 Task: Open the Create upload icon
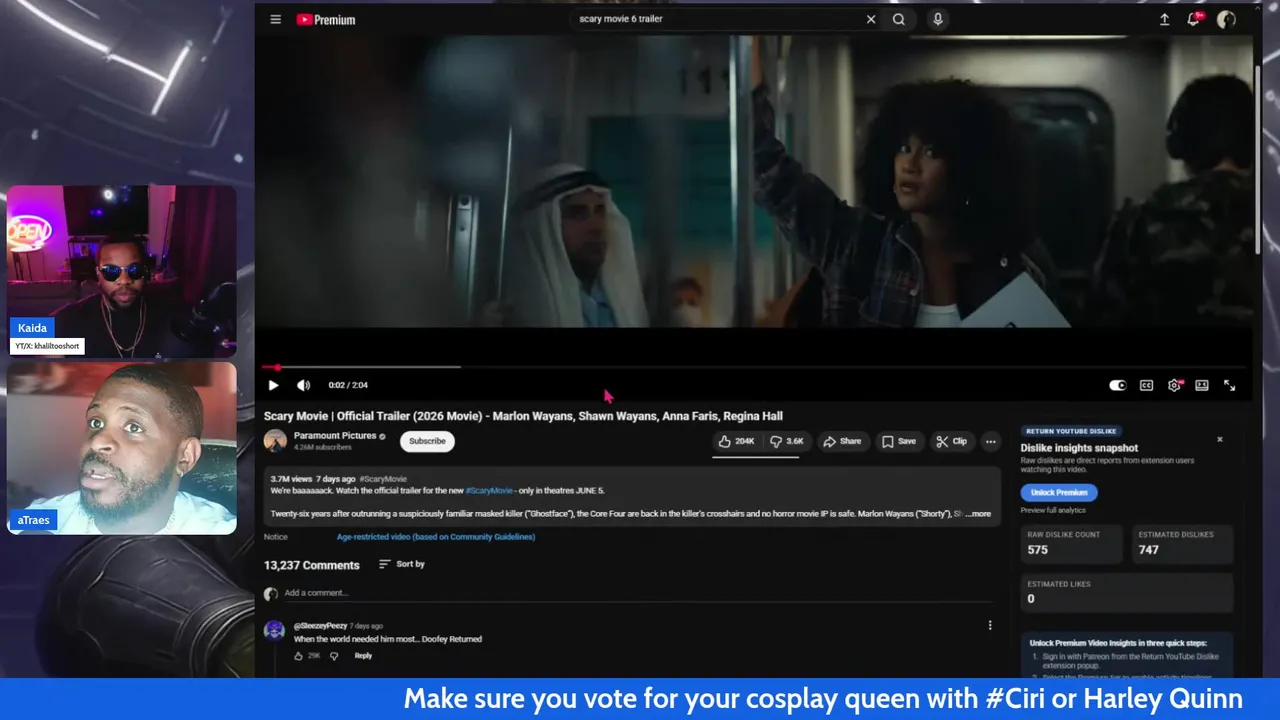[x=1164, y=19]
